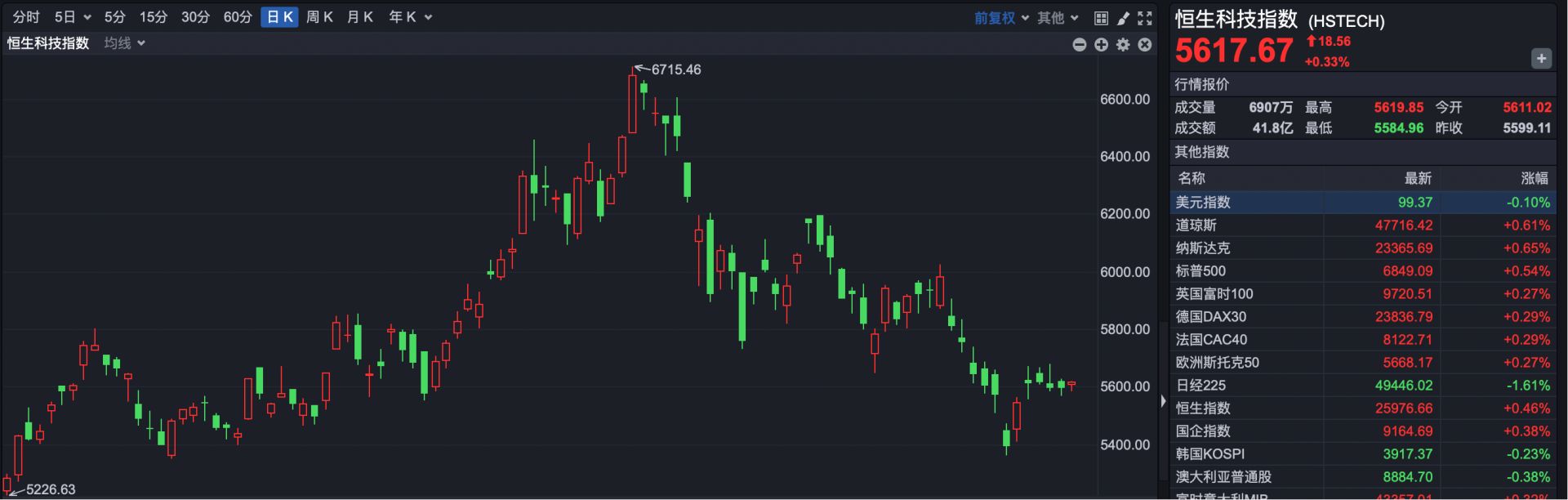The height and width of the screenshot is (500, 1568).
Task: Select the 60分 timeframe tab
Action: pyautogui.click(x=238, y=17)
